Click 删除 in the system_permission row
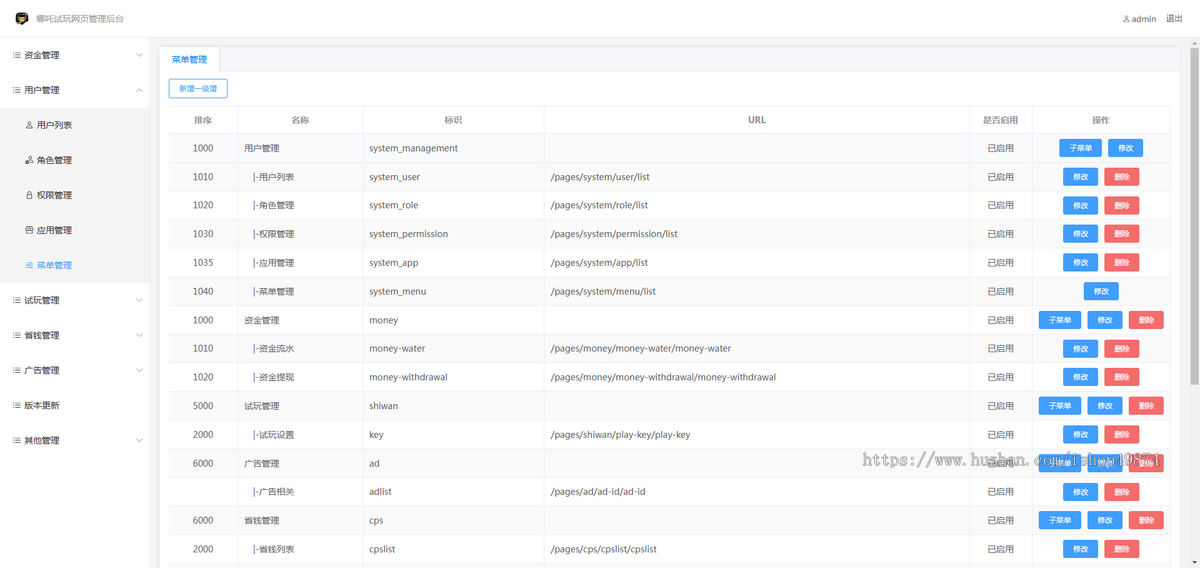 (x=1121, y=234)
